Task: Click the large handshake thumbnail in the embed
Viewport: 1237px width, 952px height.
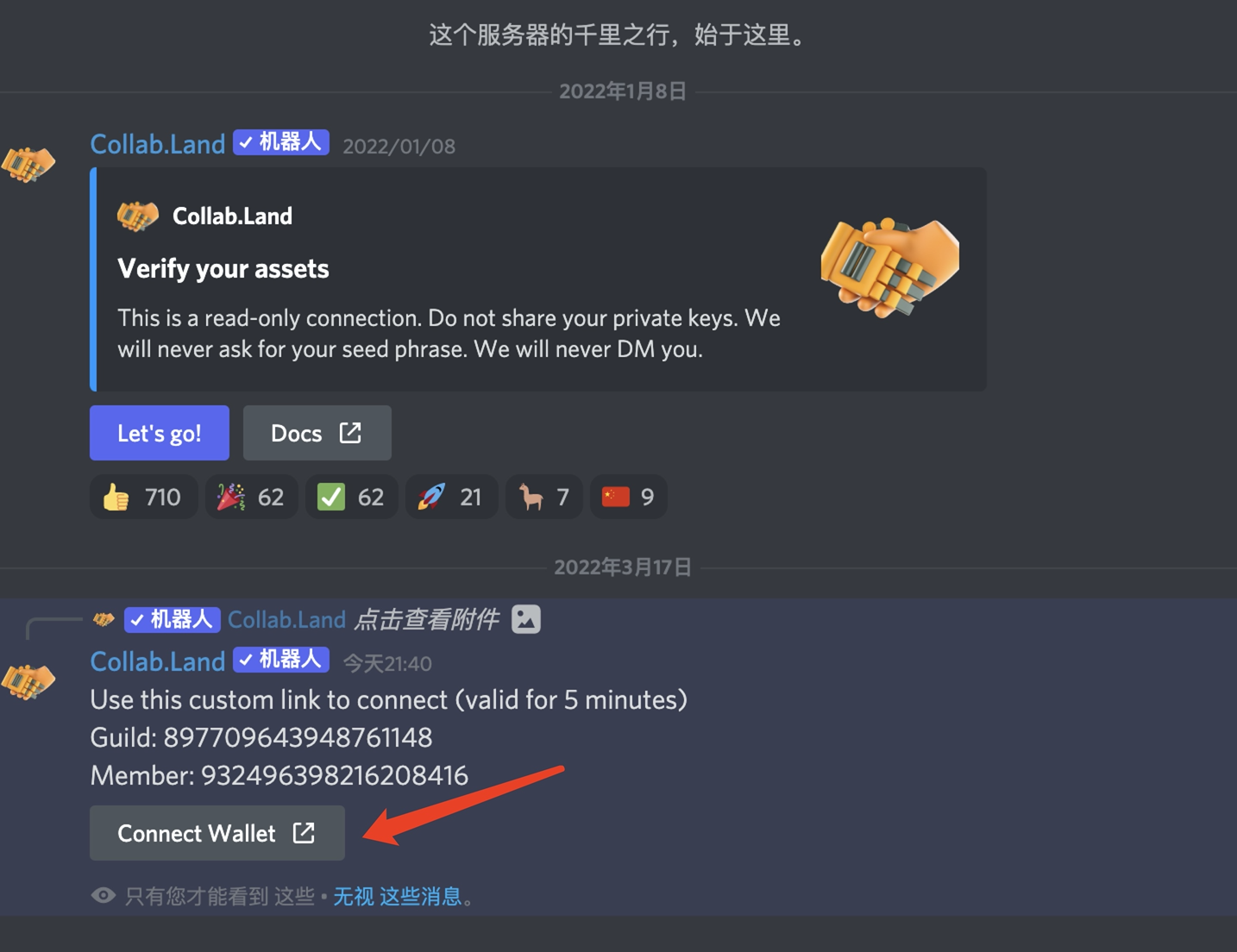Action: coord(890,268)
